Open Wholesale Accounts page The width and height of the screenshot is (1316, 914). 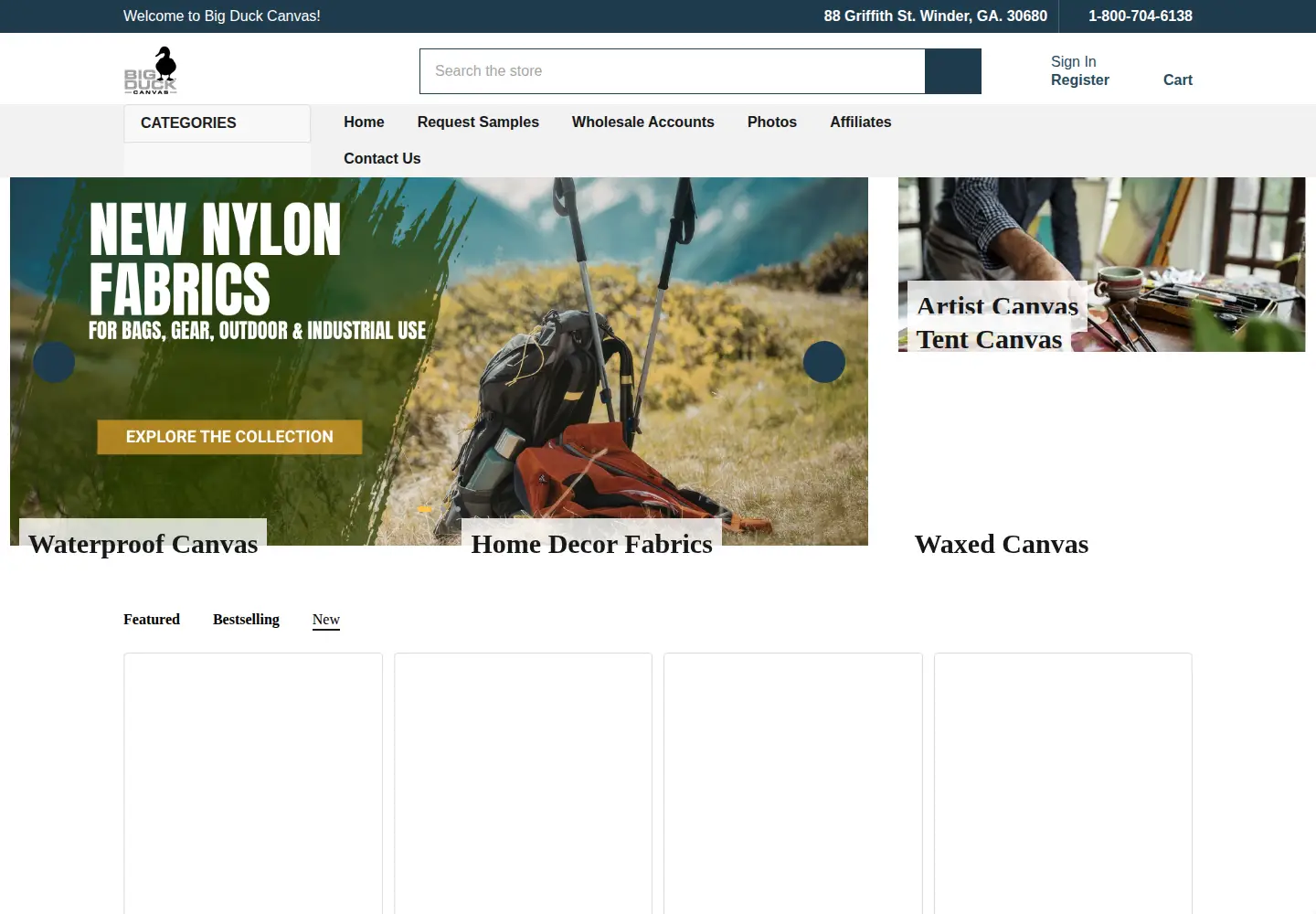[643, 122]
